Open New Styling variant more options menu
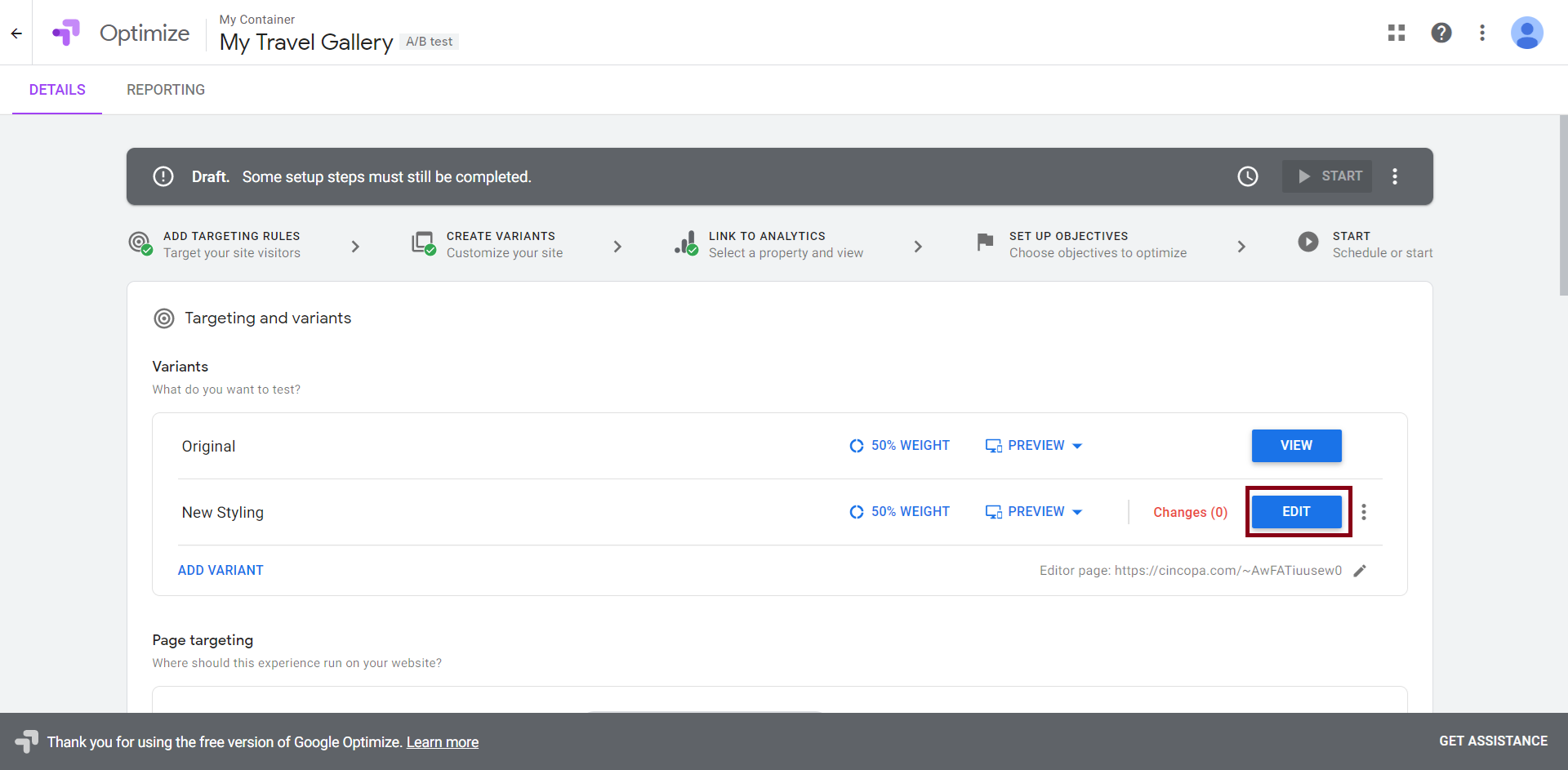 click(x=1364, y=512)
